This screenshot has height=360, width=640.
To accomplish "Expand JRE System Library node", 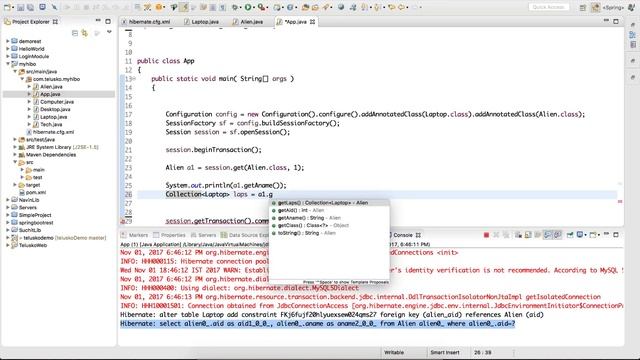I will pyautogui.click(x=15, y=147).
